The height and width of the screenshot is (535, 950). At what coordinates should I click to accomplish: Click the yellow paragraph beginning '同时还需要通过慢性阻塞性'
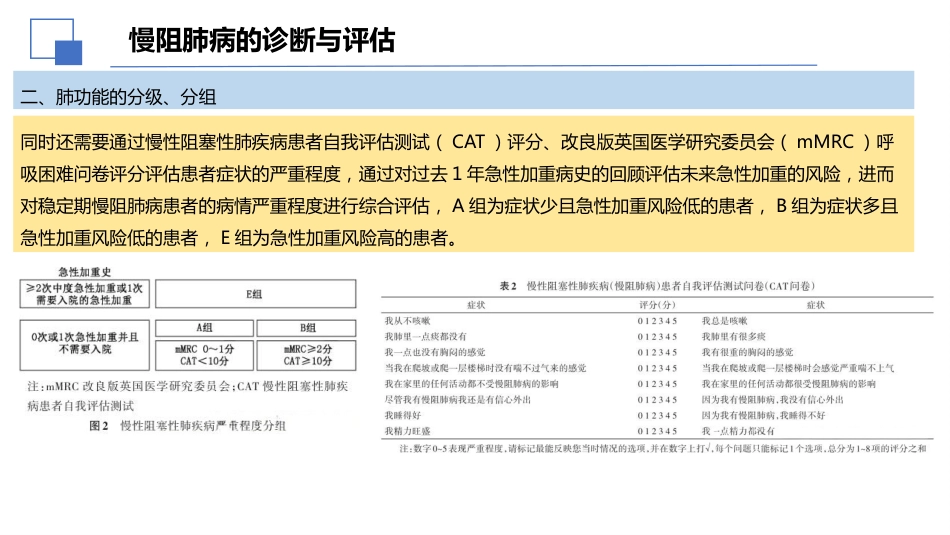[x=463, y=184]
